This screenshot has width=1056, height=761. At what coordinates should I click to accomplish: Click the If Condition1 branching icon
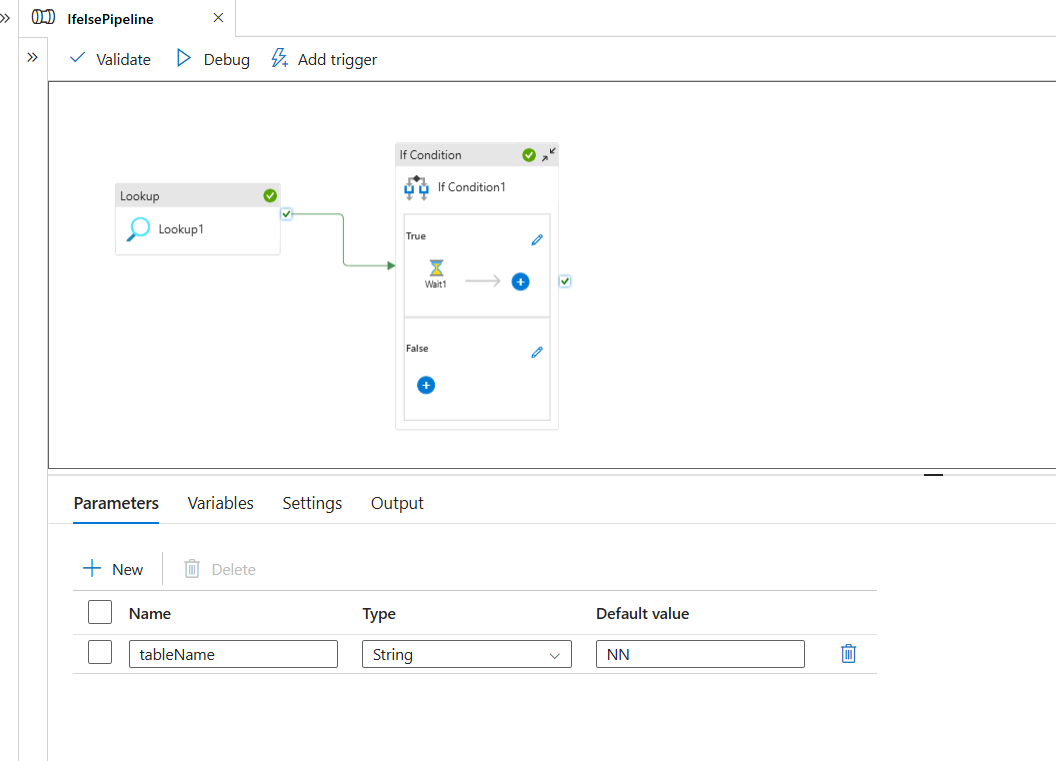pos(416,187)
